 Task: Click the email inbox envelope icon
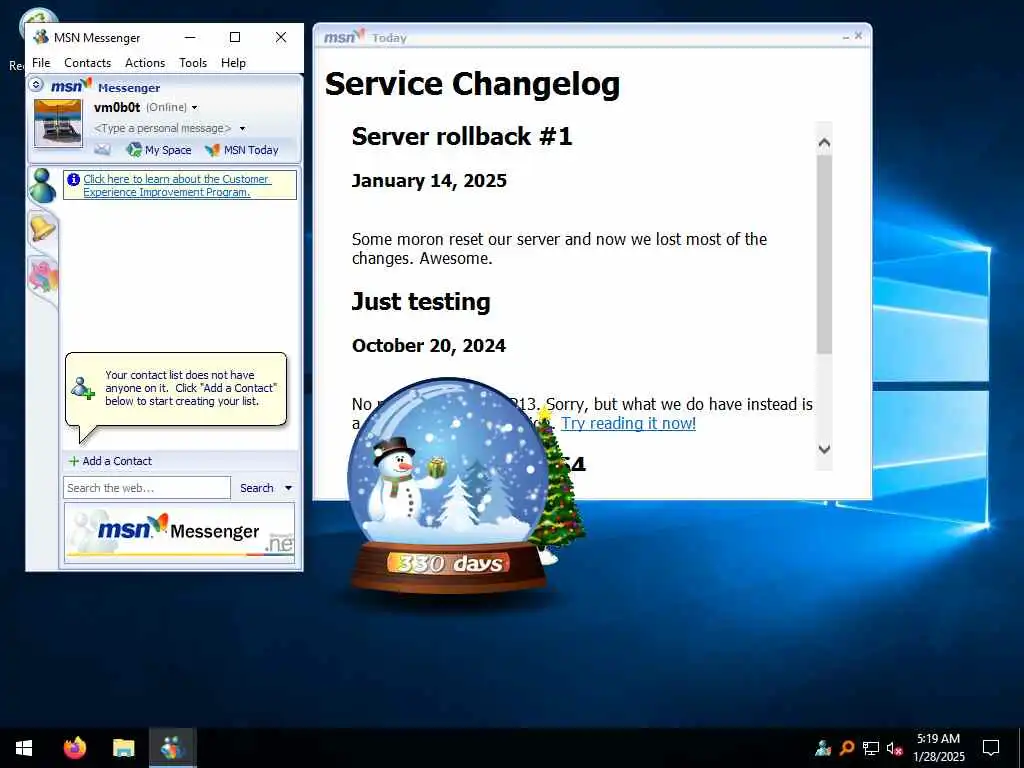tap(103, 150)
